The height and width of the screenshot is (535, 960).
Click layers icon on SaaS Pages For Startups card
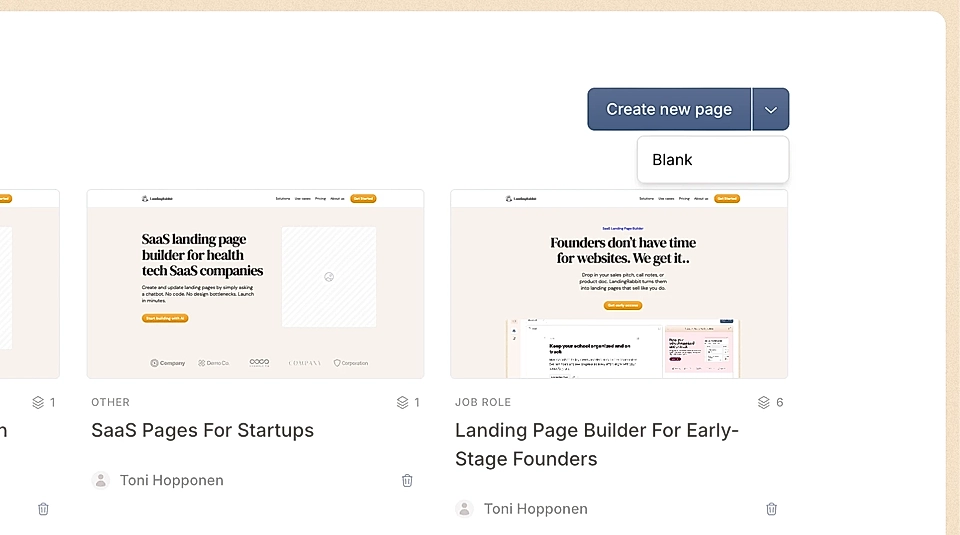click(402, 402)
